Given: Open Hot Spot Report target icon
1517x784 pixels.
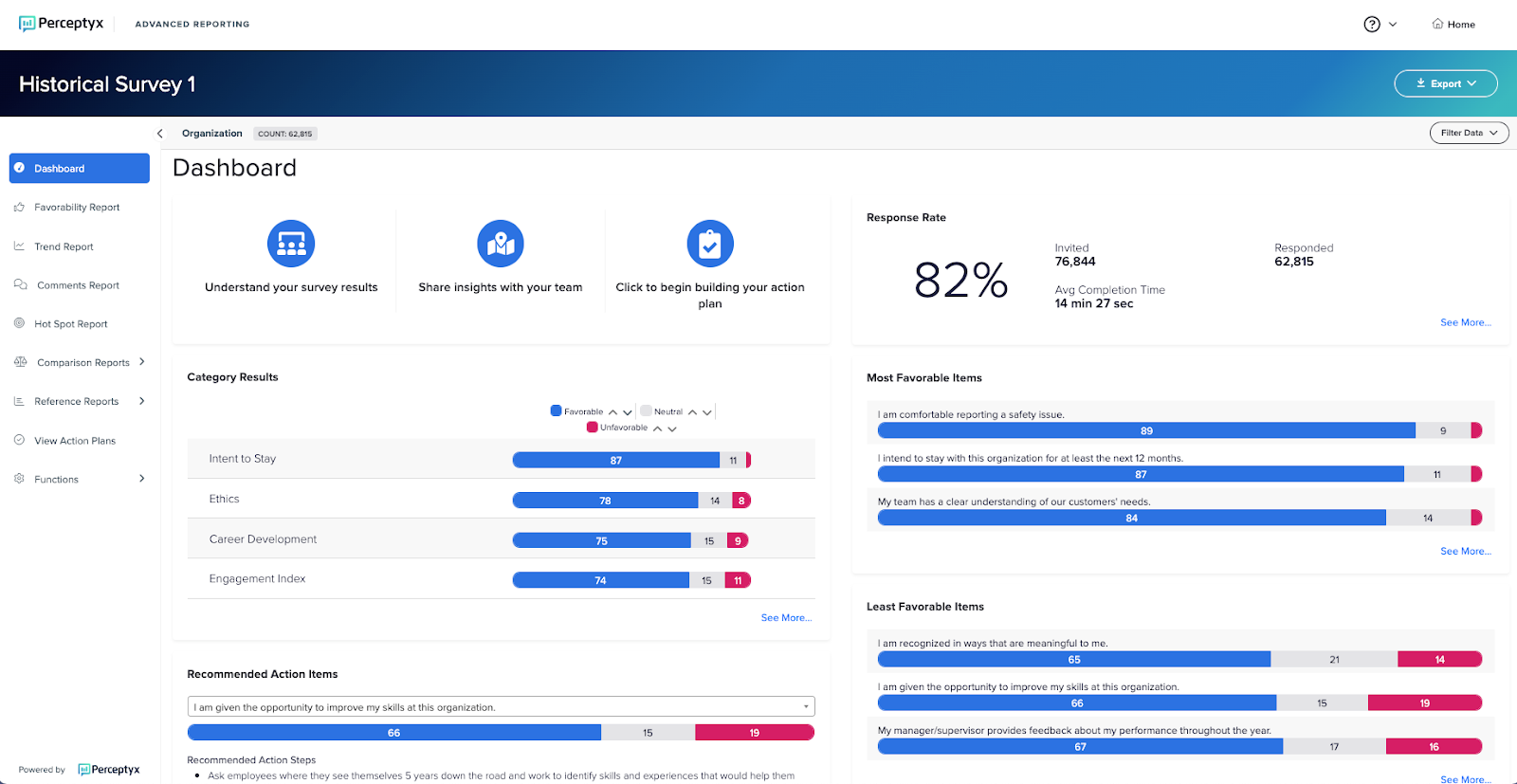Looking at the screenshot, I should click(19, 323).
